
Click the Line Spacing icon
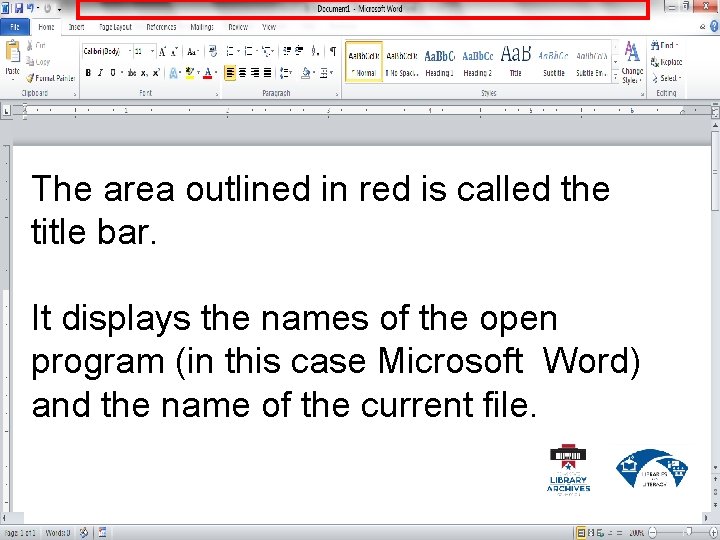[x=285, y=73]
